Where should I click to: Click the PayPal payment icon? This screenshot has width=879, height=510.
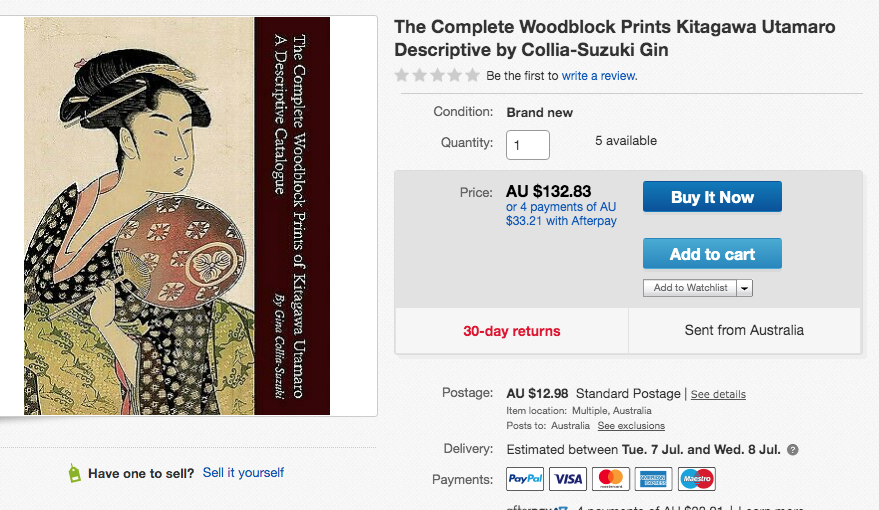click(525, 479)
